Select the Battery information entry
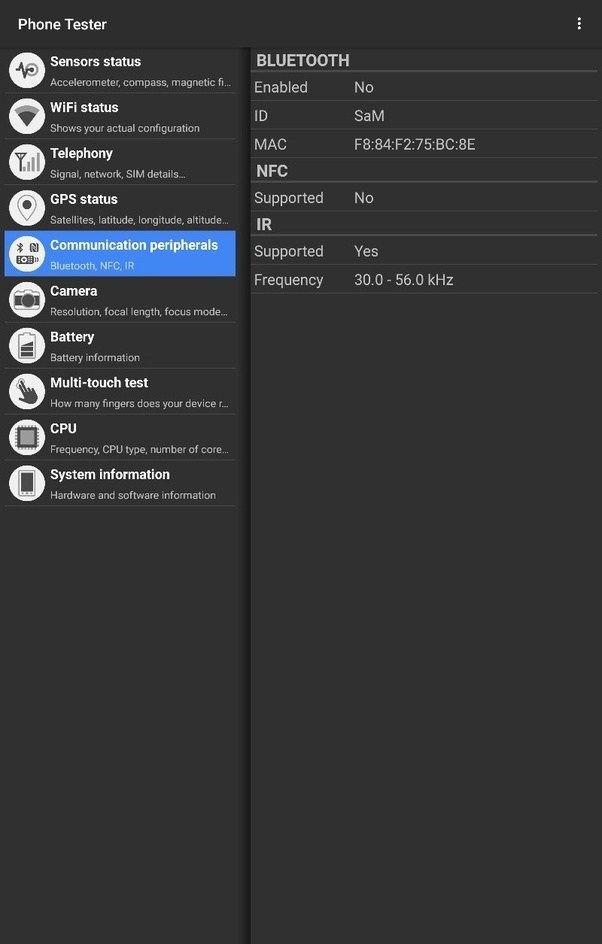Viewport: 602px width, 944px height. pyautogui.click(x=140, y=346)
